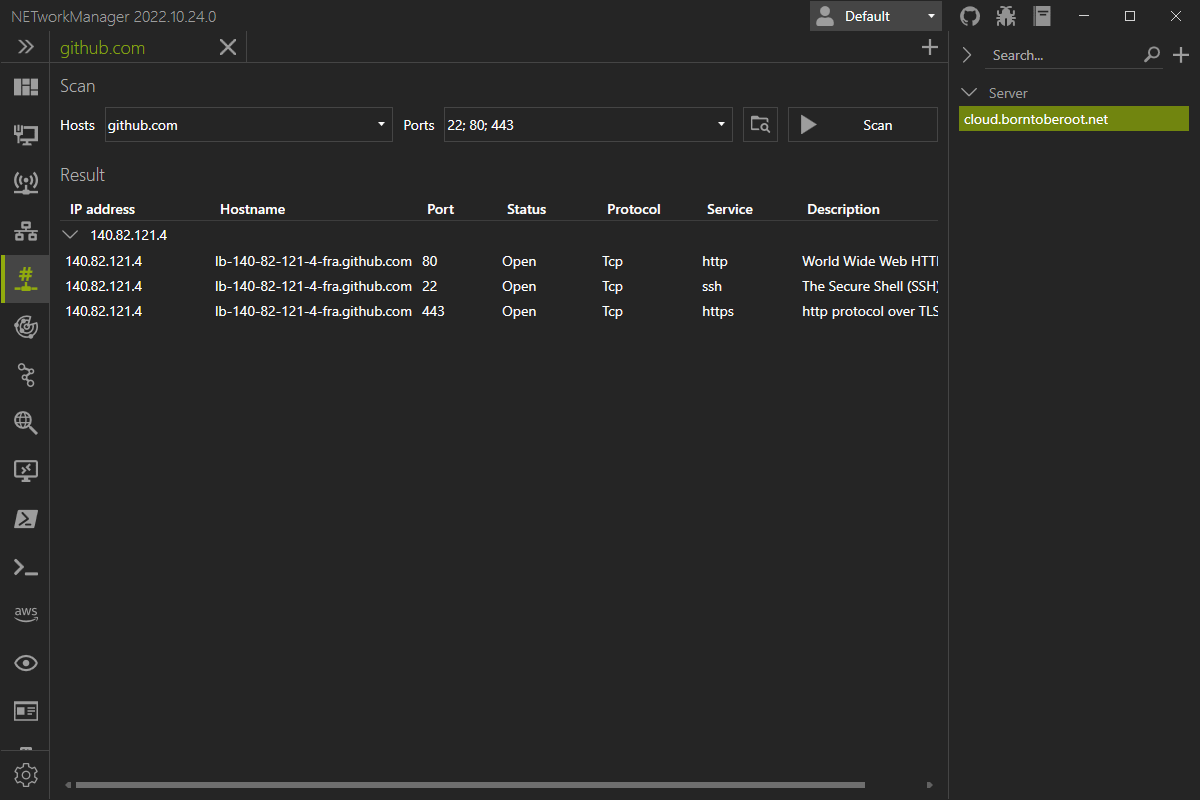Screen dimensions: 1200x800
Task: Select the port 443 cell
Action: (x=433, y=311)
